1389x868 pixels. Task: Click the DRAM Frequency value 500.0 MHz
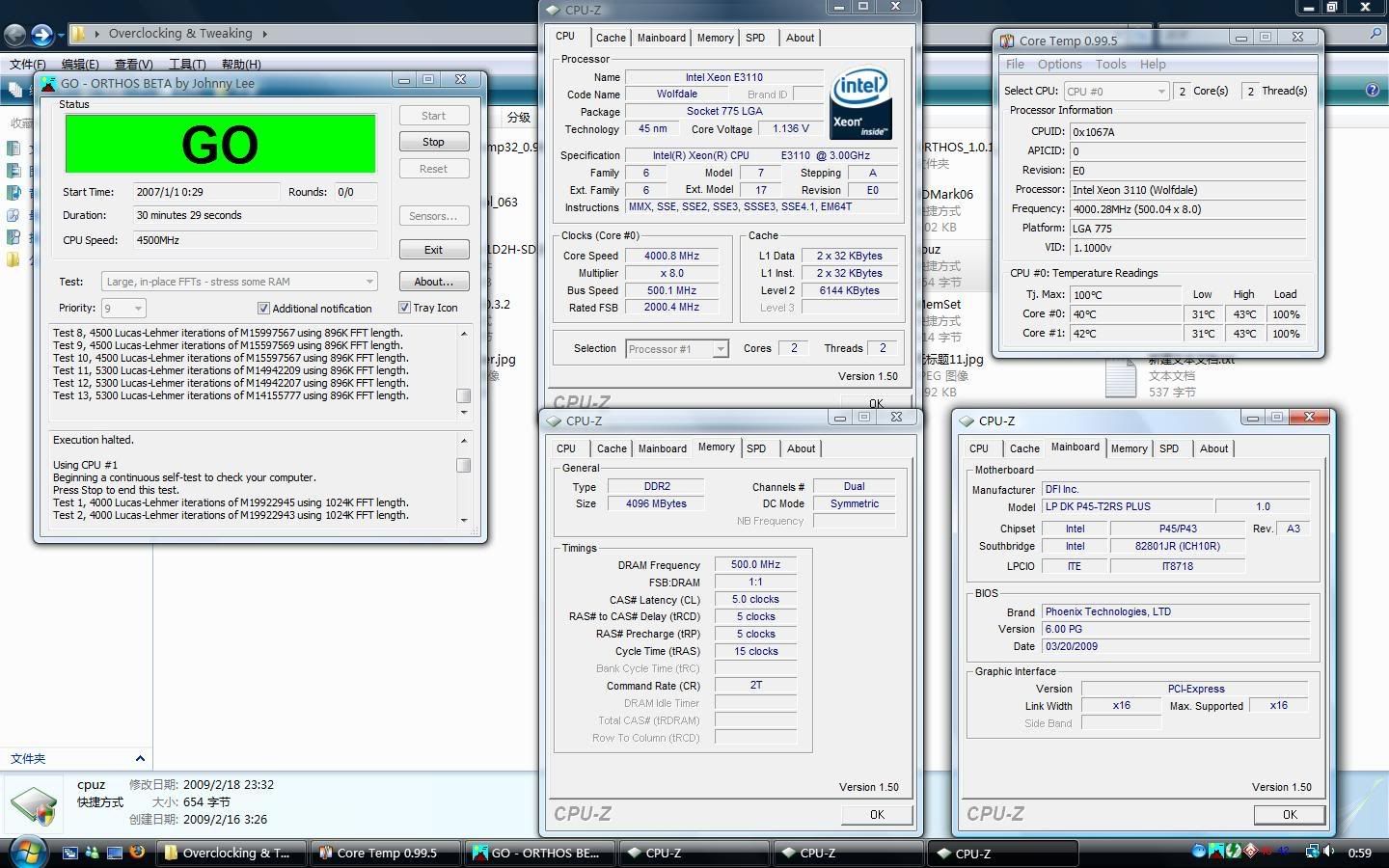[755, 565]
